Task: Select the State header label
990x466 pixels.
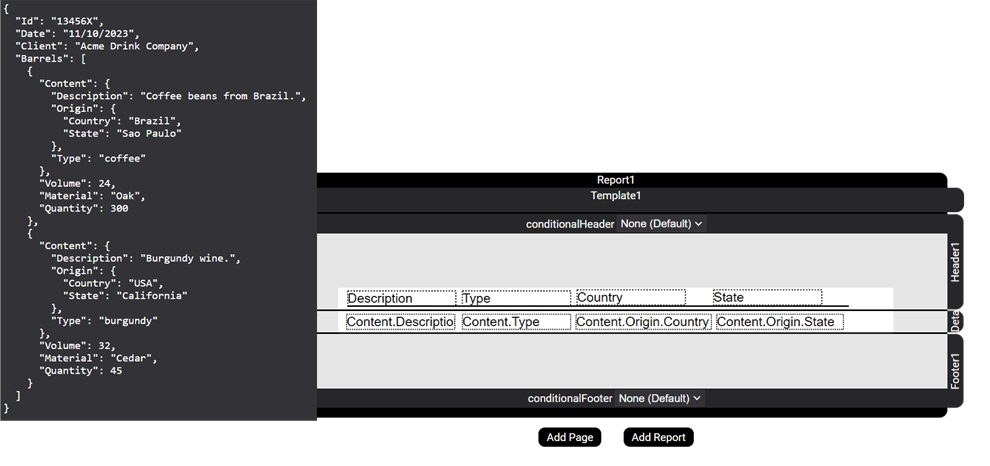Action: click(767, 298)
